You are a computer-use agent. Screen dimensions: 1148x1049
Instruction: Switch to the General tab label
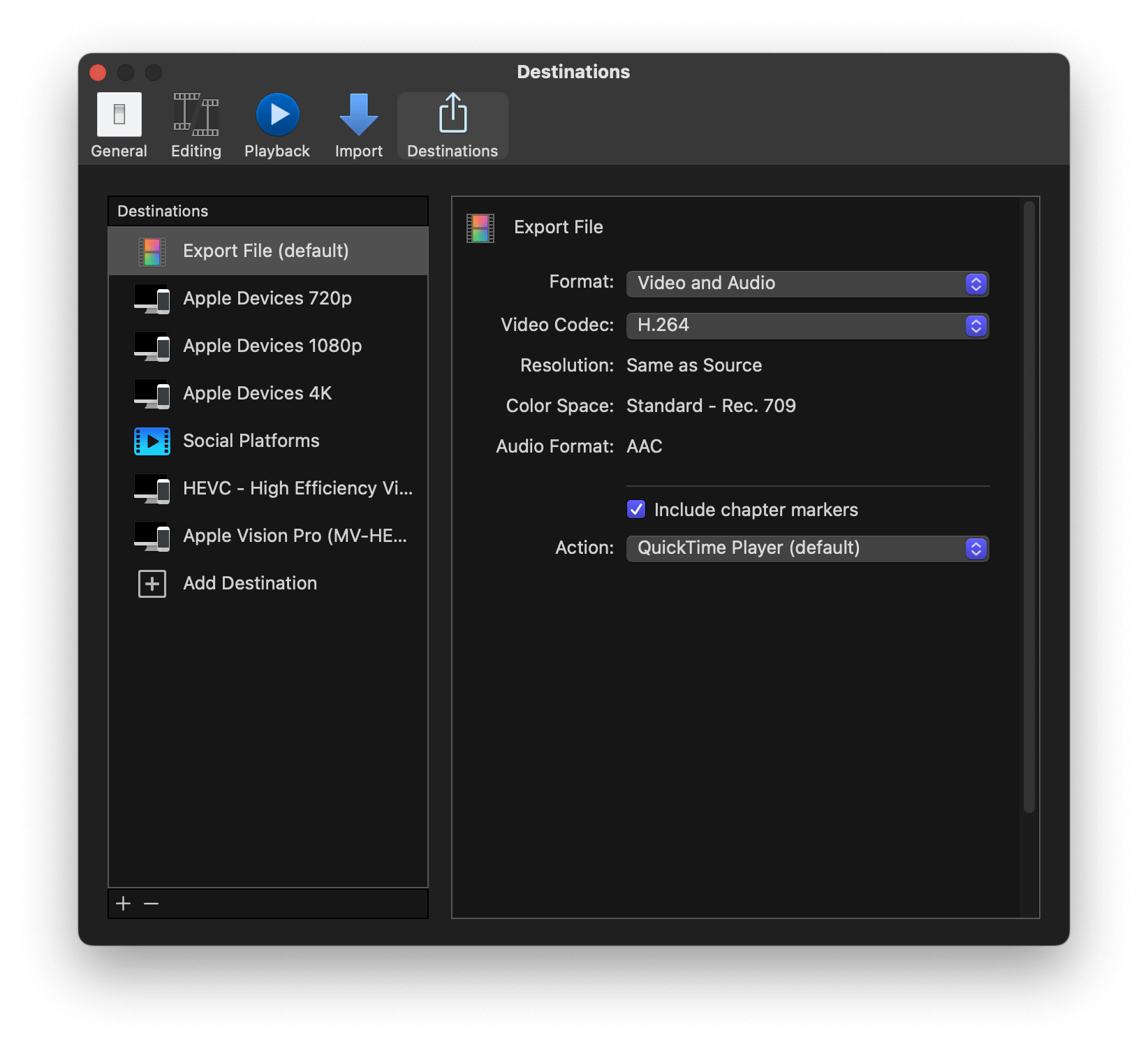coord(119,151)
